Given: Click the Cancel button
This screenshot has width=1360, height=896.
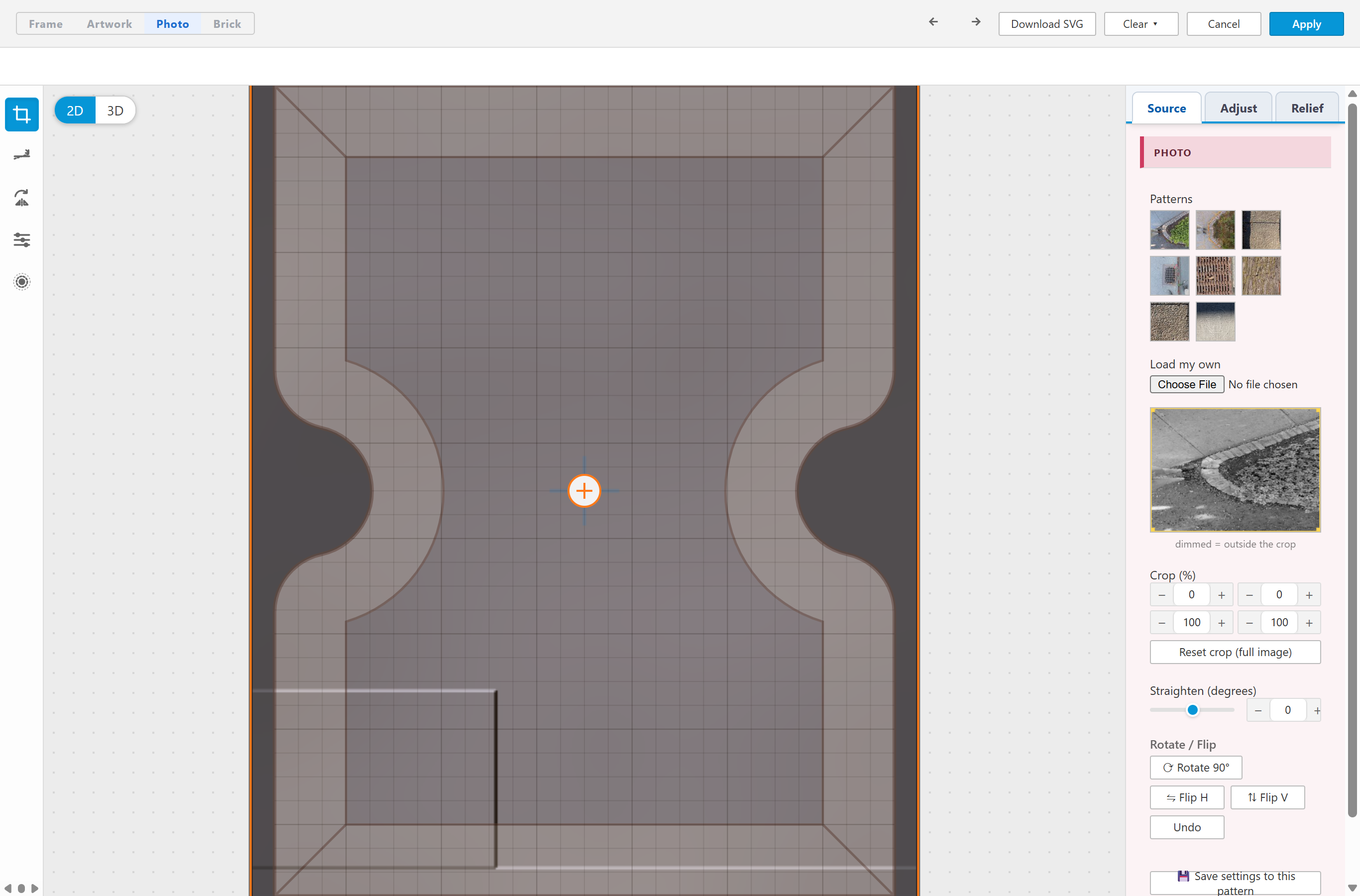Looking at the screenshot, I should 1224,24.
